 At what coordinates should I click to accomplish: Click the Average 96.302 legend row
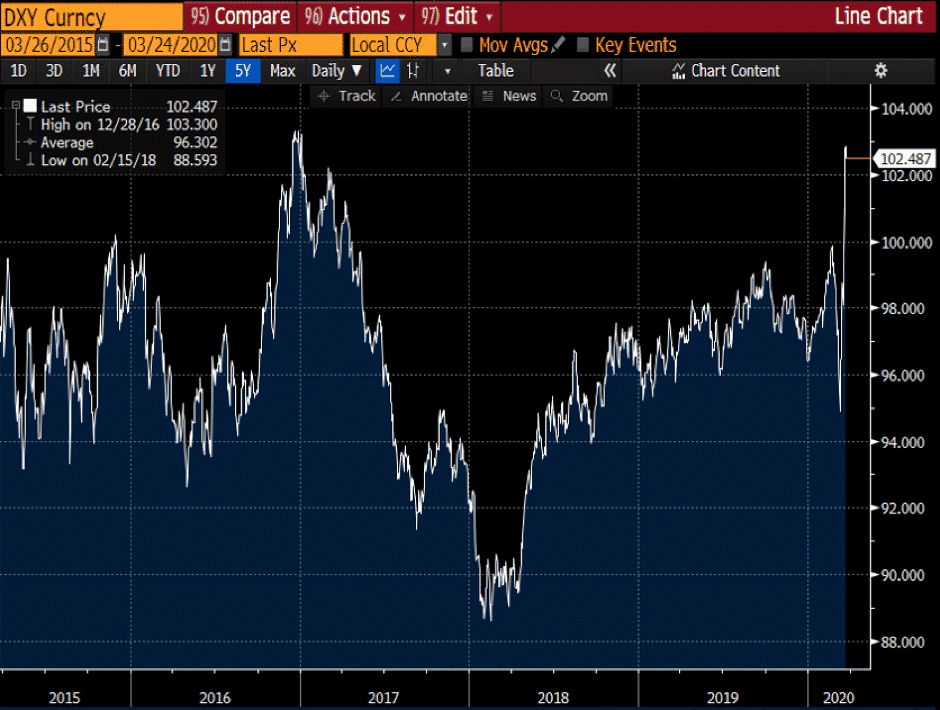122,143
